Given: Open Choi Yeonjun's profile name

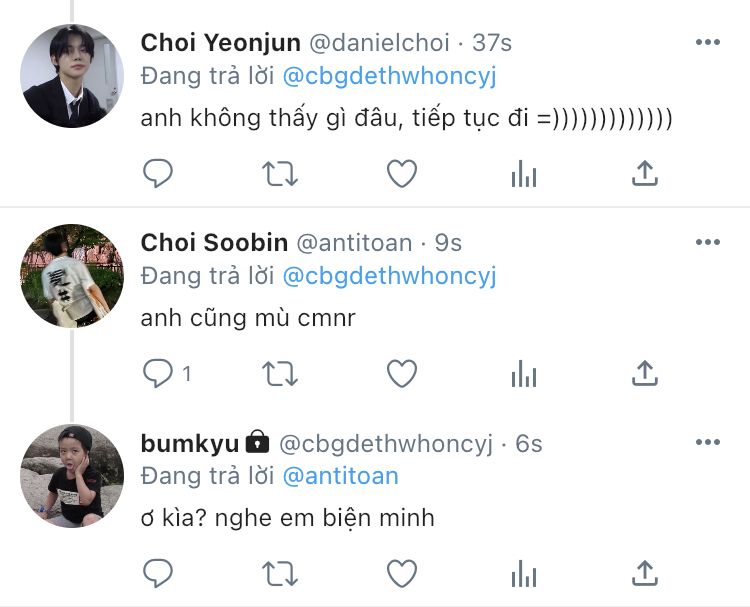Looking at the screenshot, I should [221, 43].
